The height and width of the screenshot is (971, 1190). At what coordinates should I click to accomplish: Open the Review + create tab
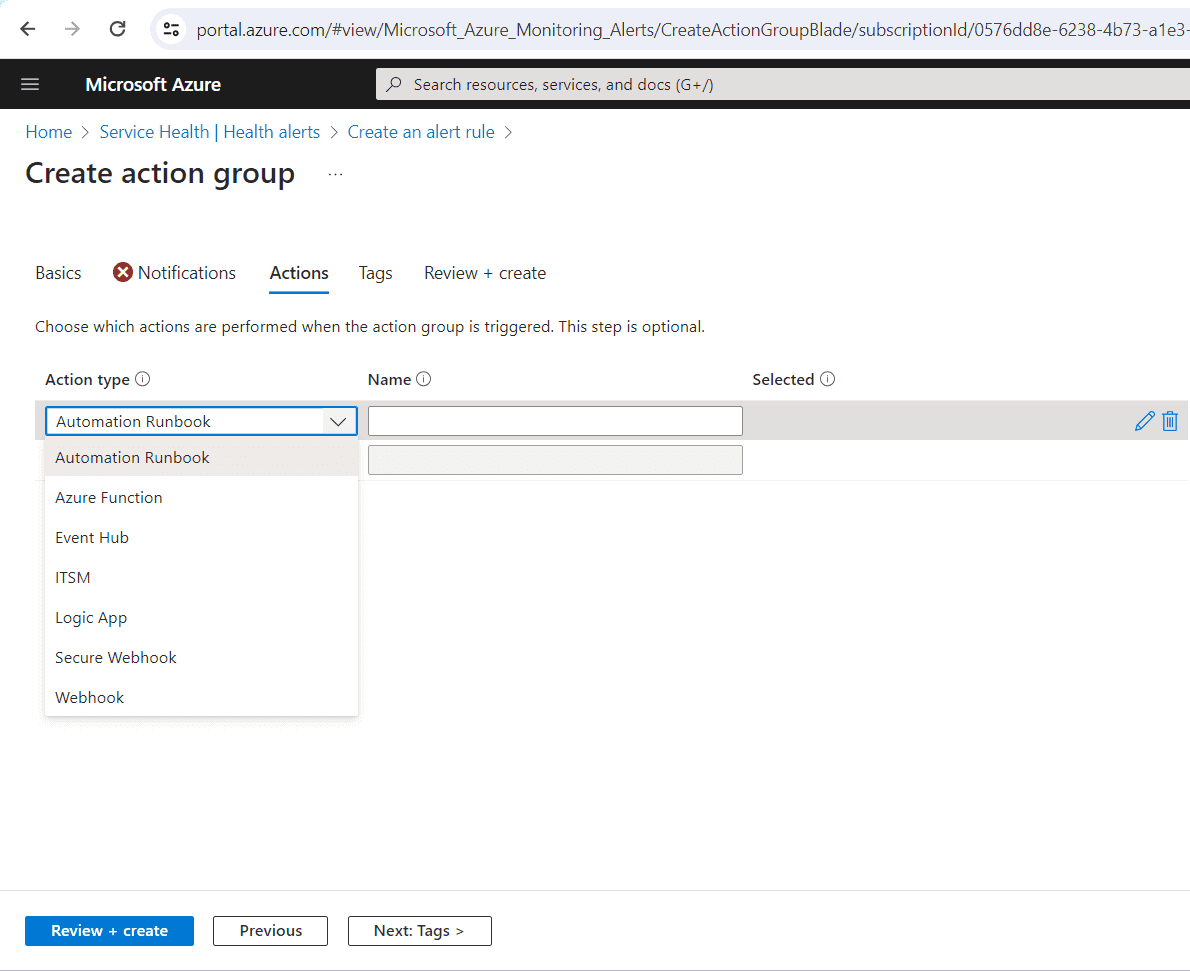click(x=485, y=273)
